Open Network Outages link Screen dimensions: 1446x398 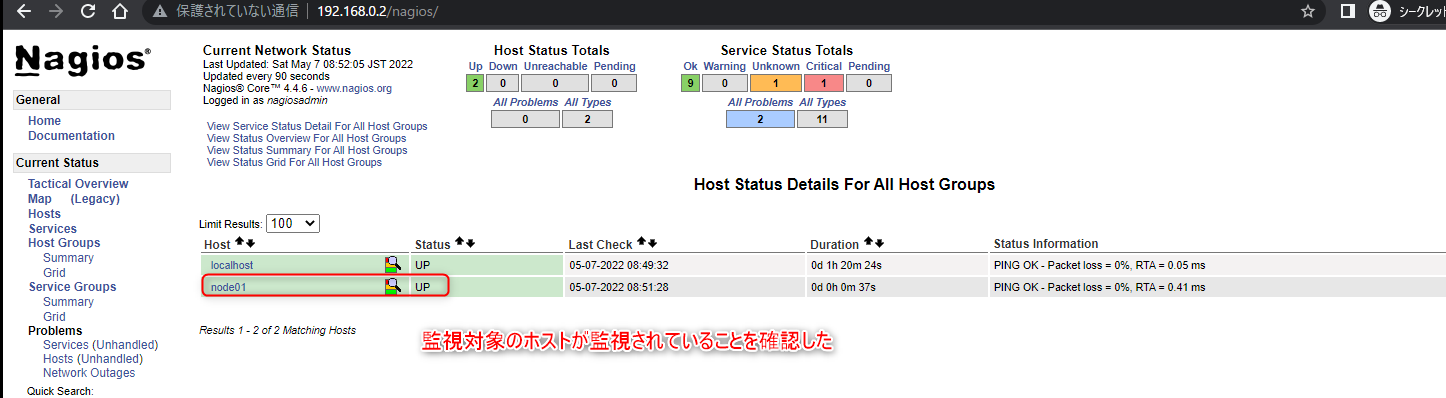89,373
